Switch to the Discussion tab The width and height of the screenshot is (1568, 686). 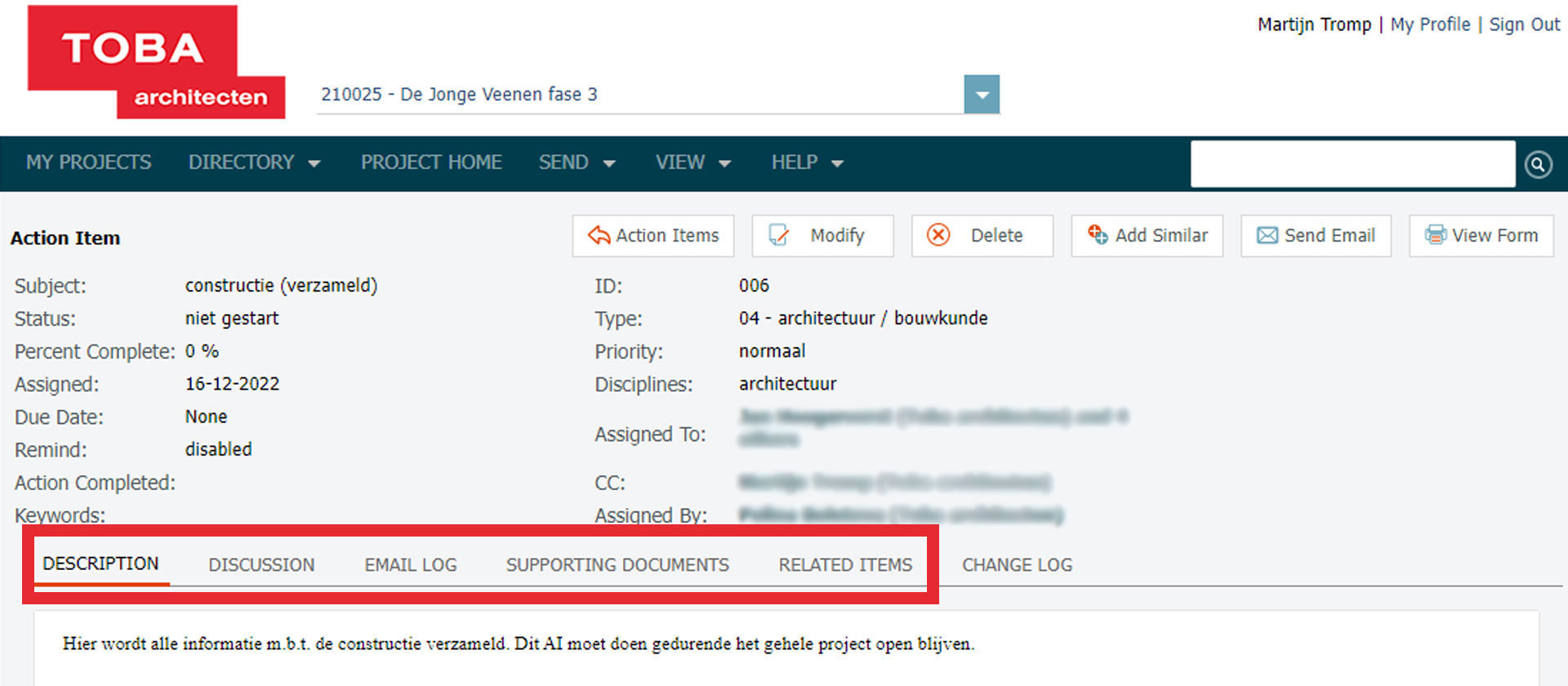point(261,565)
